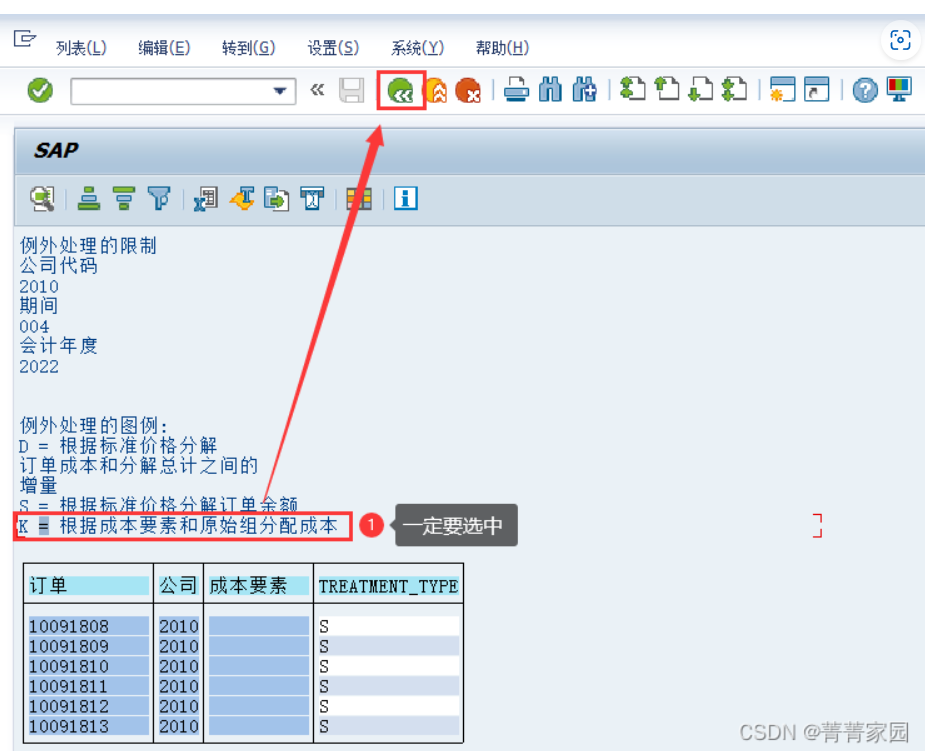Open the 帮助(H) menu
Viewport: 925px width, 751px height.
[502, 48]
